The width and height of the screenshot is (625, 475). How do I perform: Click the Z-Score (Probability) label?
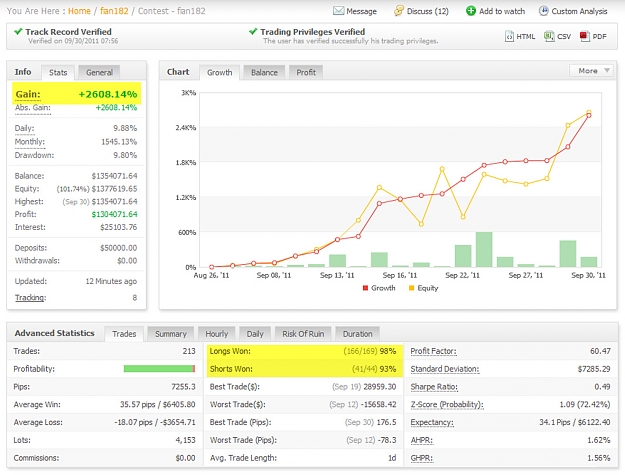click(x=447, y=404)
